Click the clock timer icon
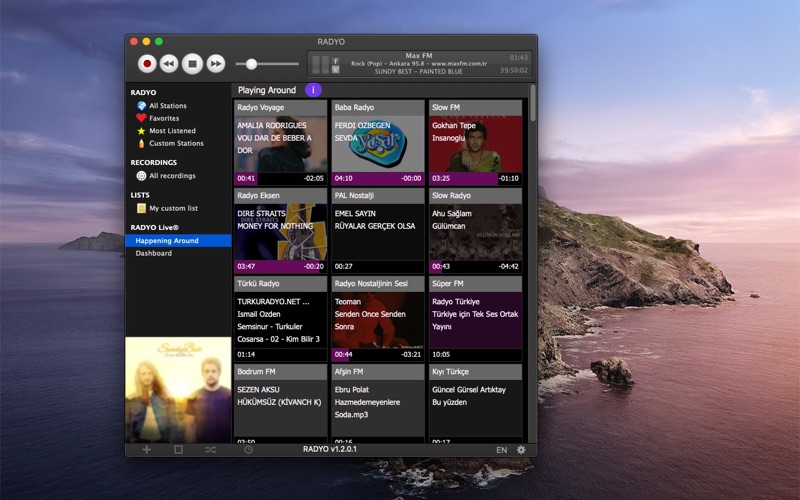 point(248,449)
